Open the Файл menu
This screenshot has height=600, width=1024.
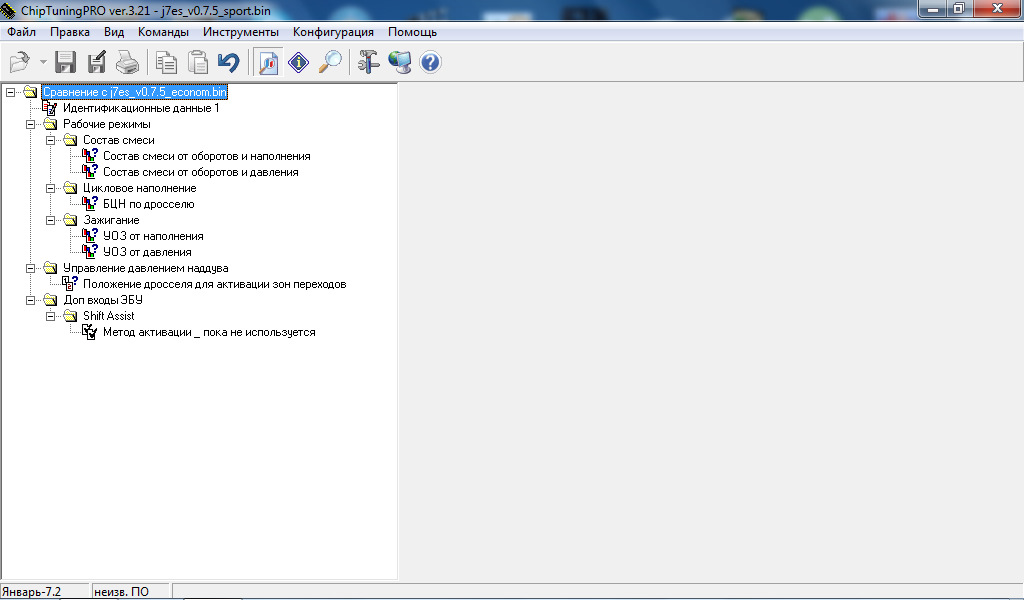tap(22, 32)
